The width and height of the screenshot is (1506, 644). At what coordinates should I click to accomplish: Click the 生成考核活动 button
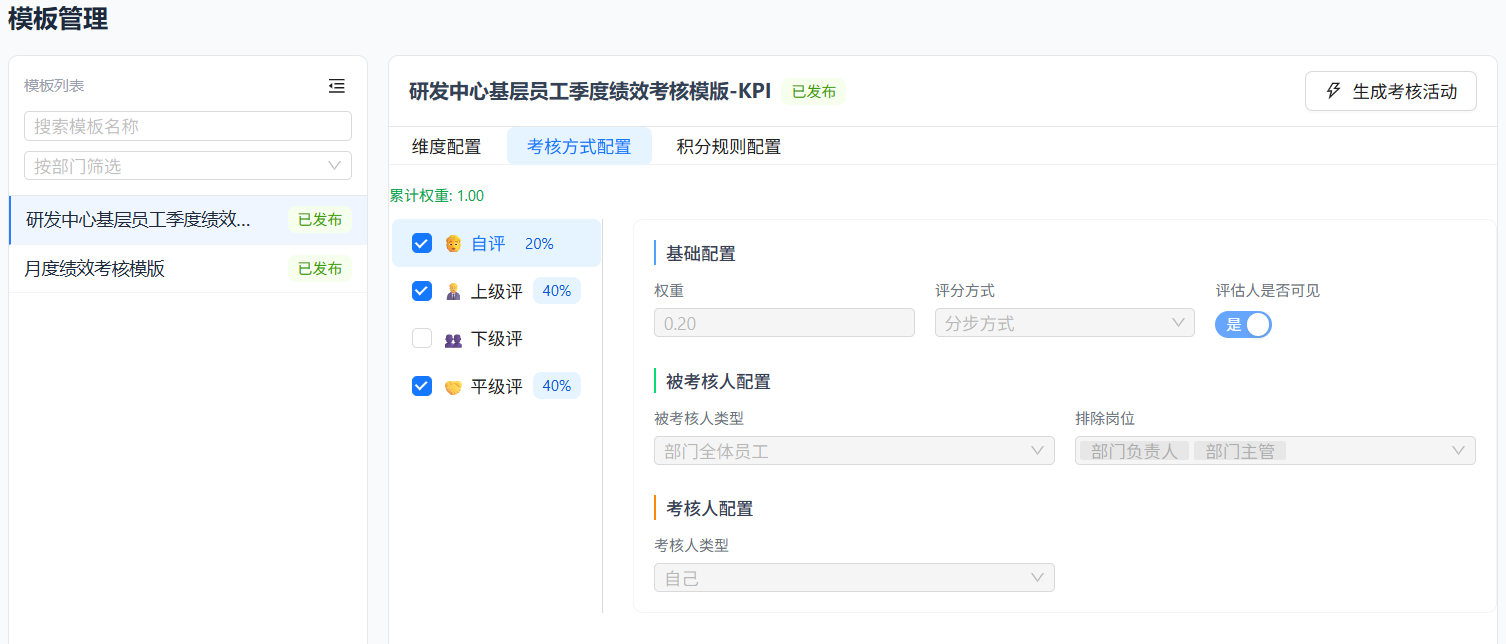1391,91
